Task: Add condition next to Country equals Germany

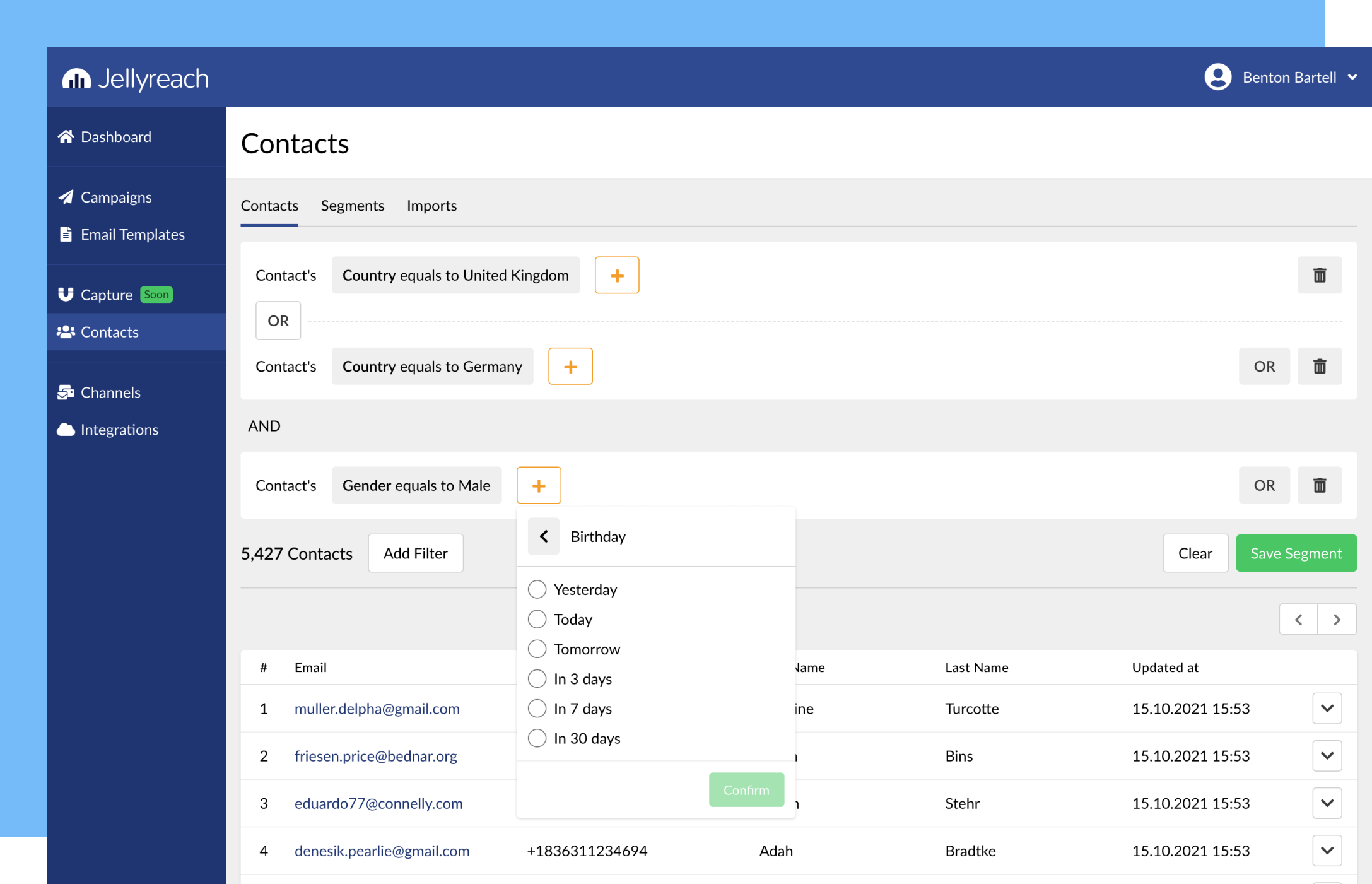Action: [570, 367]
